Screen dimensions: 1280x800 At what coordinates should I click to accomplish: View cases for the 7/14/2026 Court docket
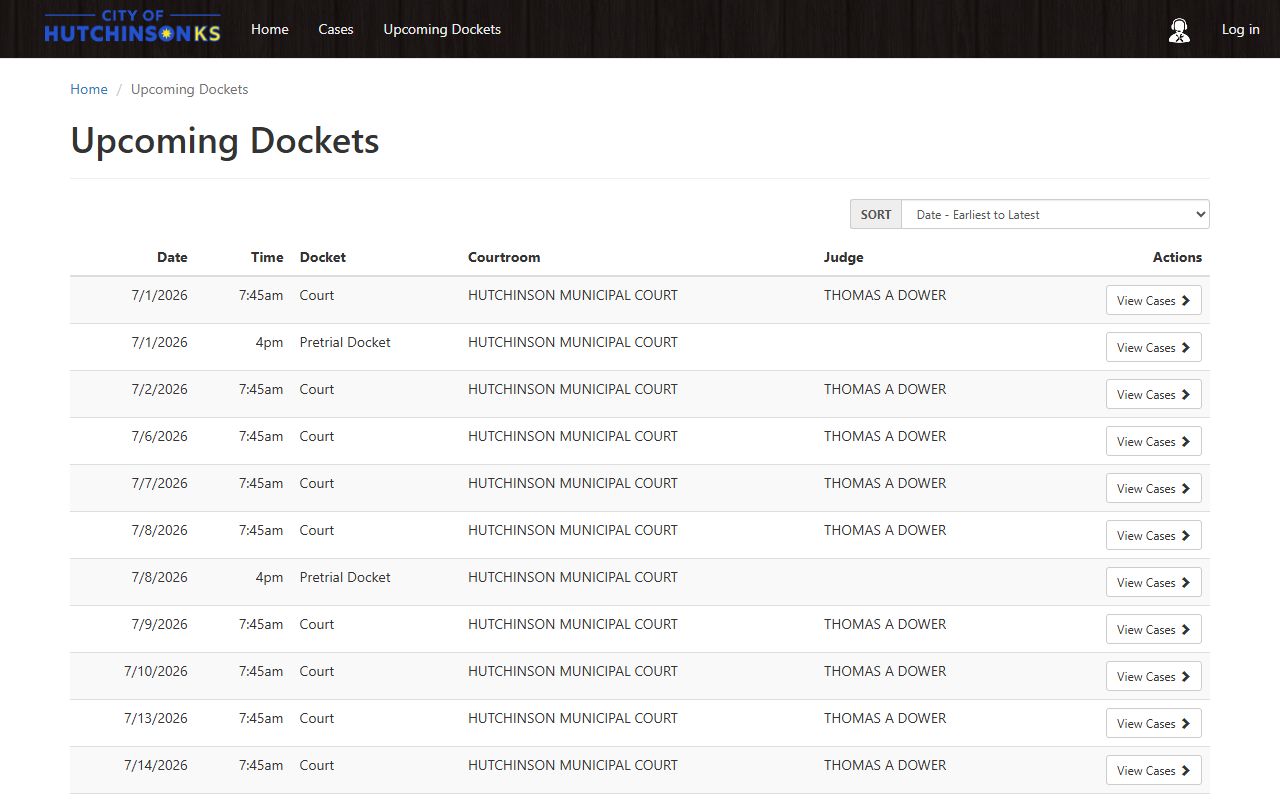pos(1153,770)
